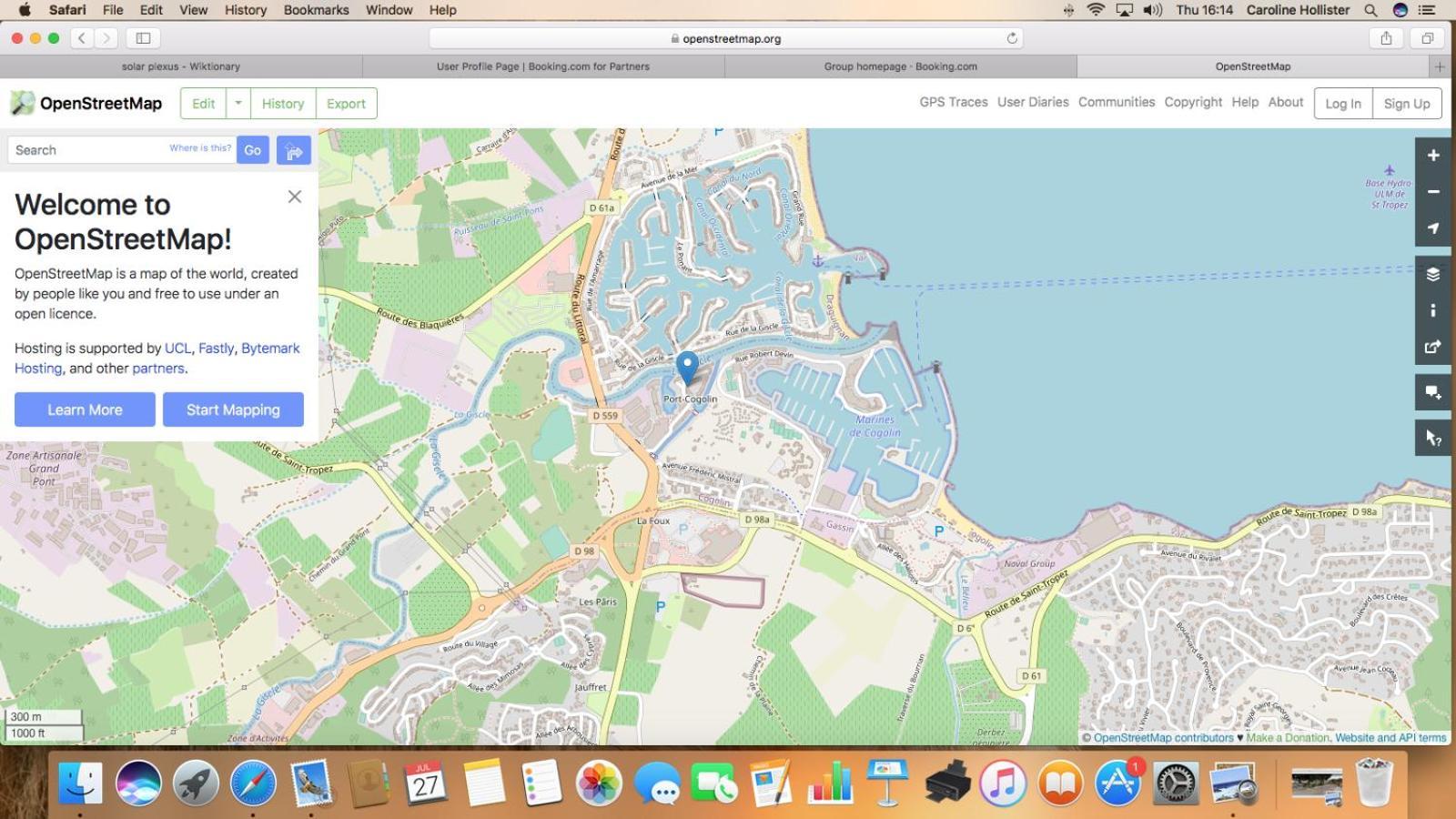Zoom out on the map
The height and width of the screenshot is (819, 1456).
coord(1433,192)
